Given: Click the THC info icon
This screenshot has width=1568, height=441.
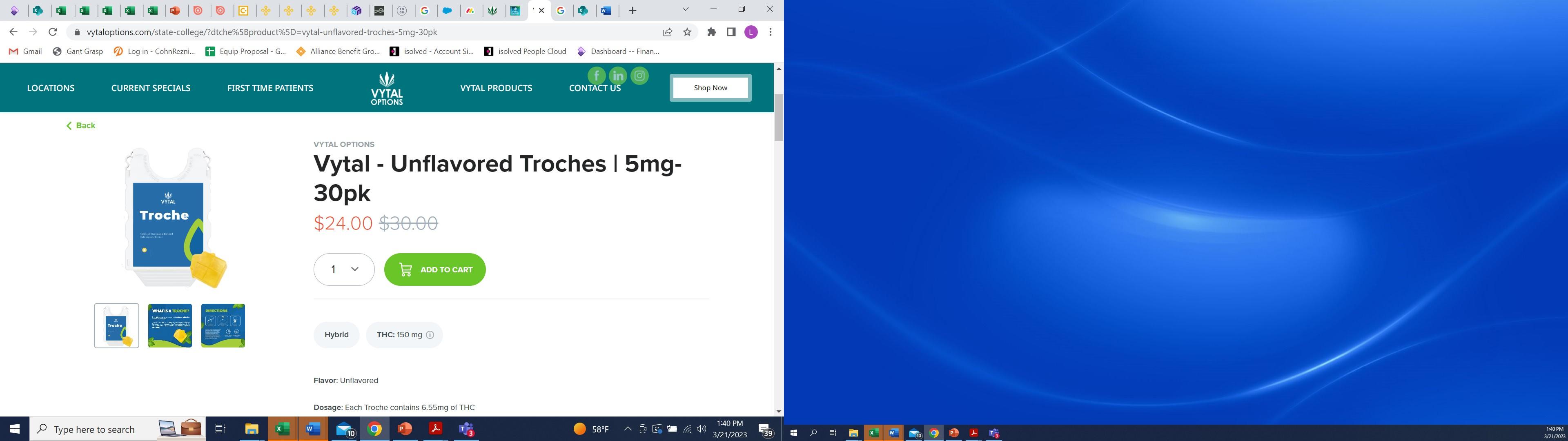Looking at the screenshot, I should [430, 335].
